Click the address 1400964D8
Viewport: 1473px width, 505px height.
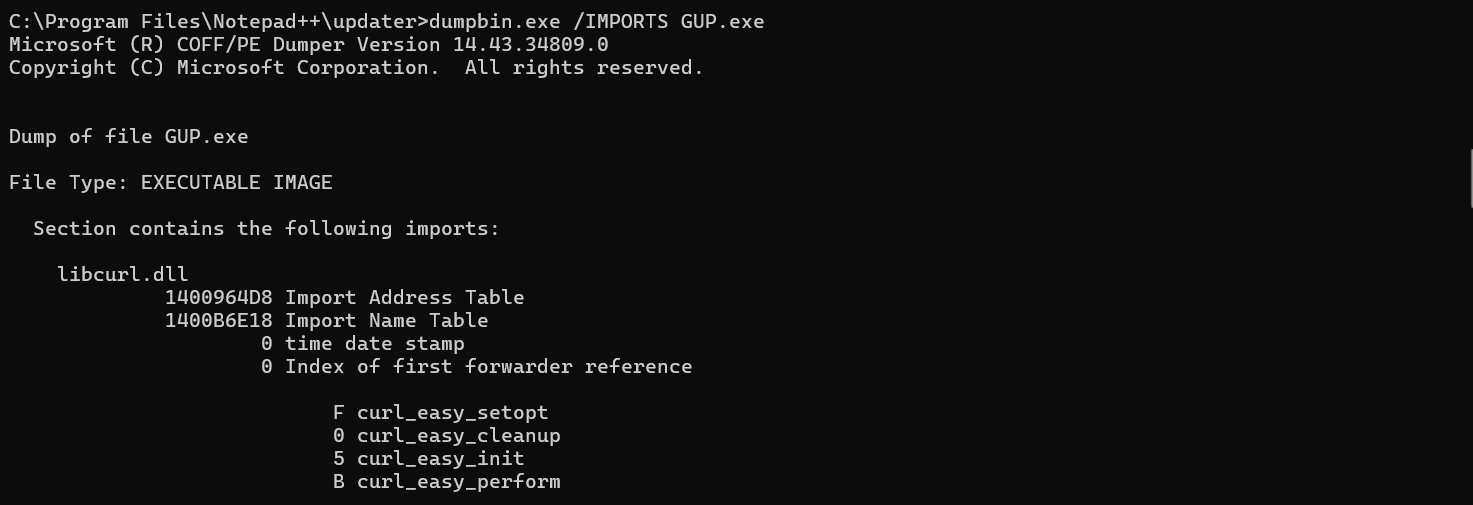point(218,297)
